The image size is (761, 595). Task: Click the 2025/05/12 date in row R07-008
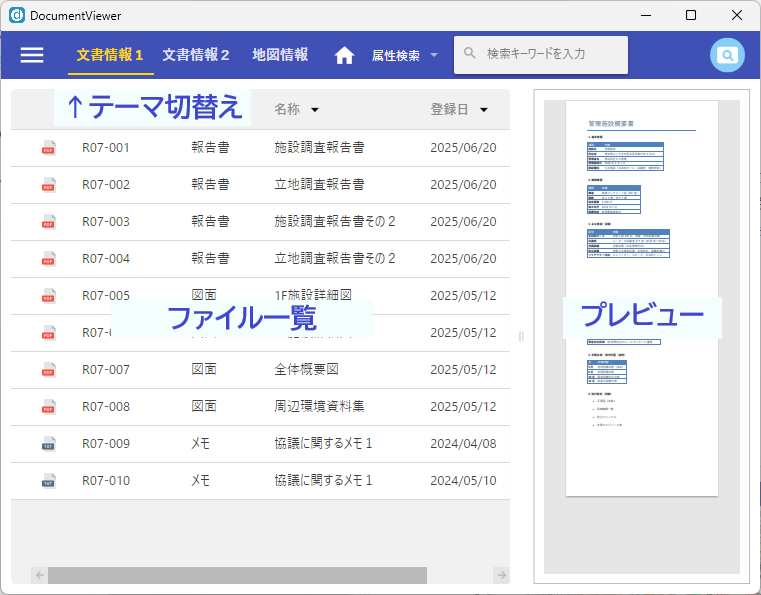coord(463,407)
